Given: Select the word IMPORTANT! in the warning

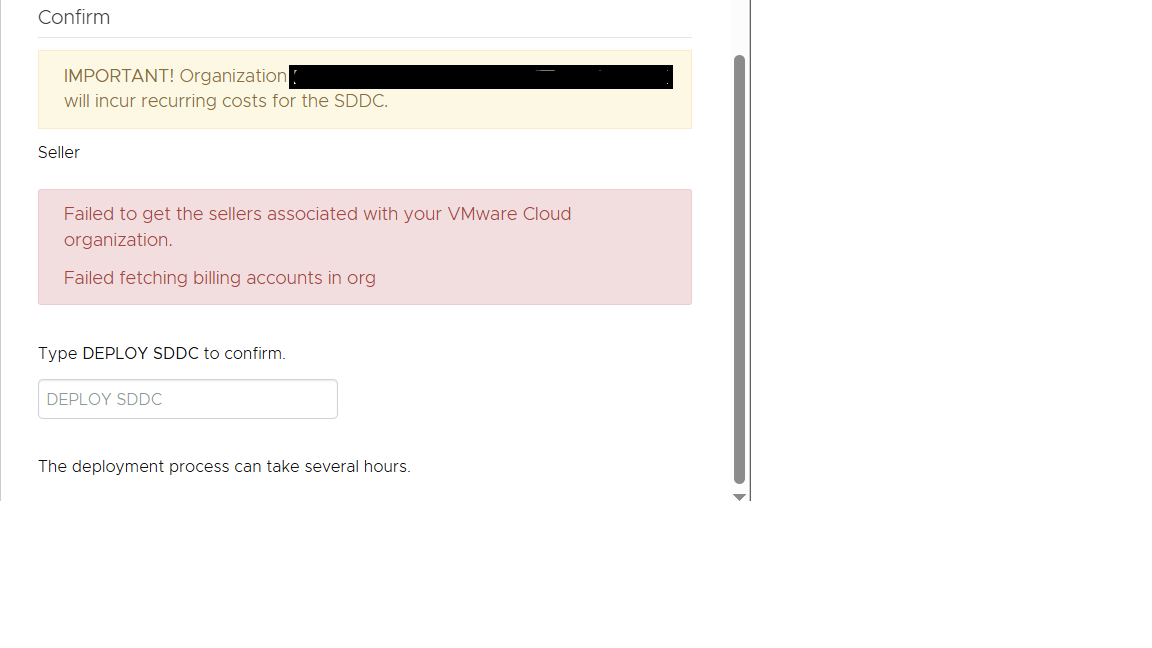Looking at the screenshot, I should tap(119, 76).
